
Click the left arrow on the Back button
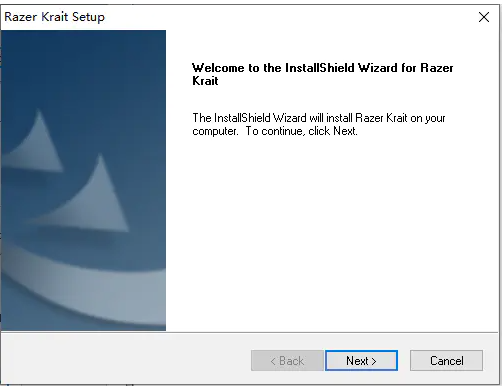(x=273, y=361)
